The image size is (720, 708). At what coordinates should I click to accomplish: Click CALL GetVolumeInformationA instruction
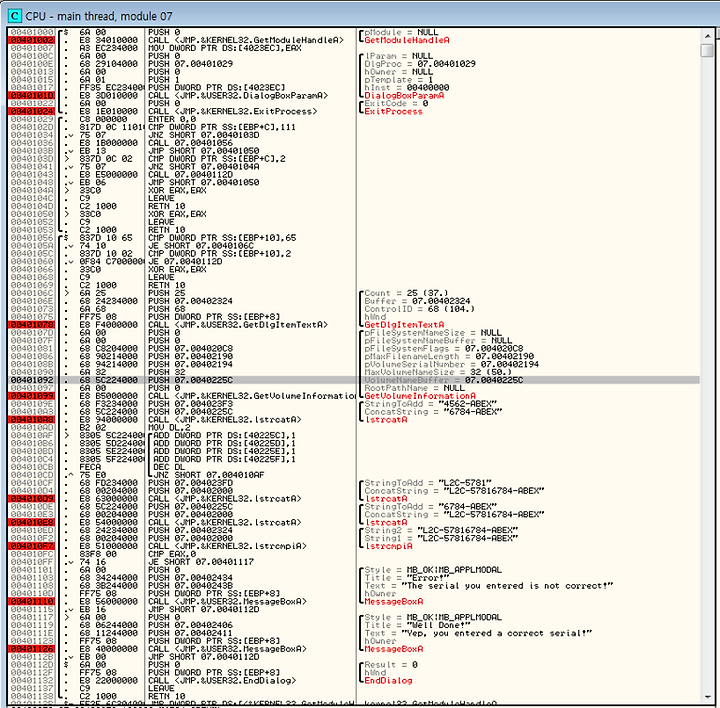pos(252,396)
